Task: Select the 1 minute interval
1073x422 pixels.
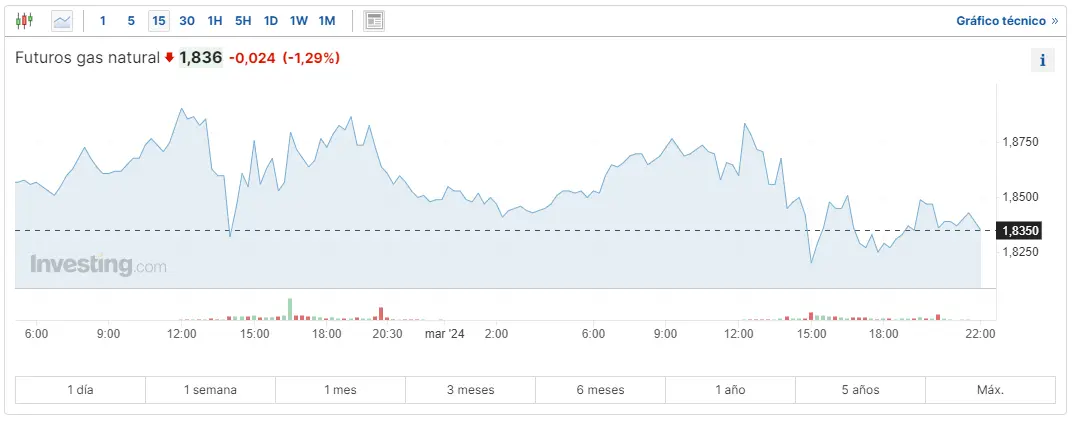Action: click(x=103, y=20)
